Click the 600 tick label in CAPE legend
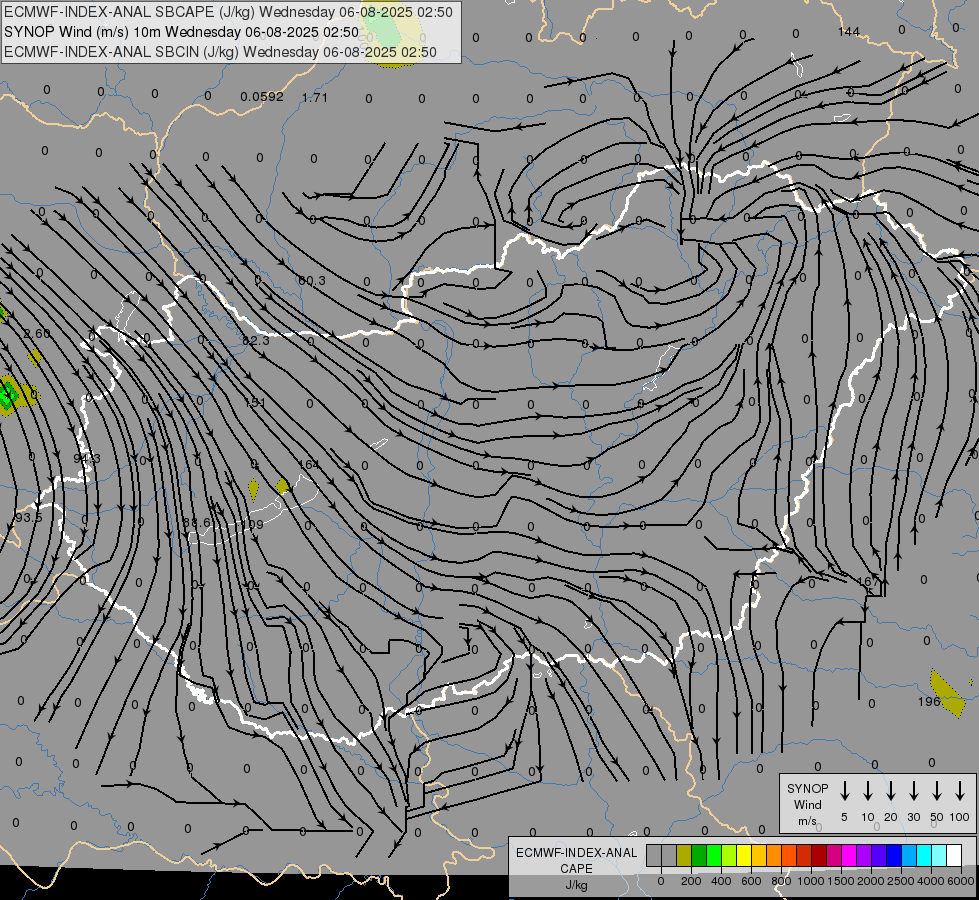Viewport: 979px width, 900px height. [751, 881]
